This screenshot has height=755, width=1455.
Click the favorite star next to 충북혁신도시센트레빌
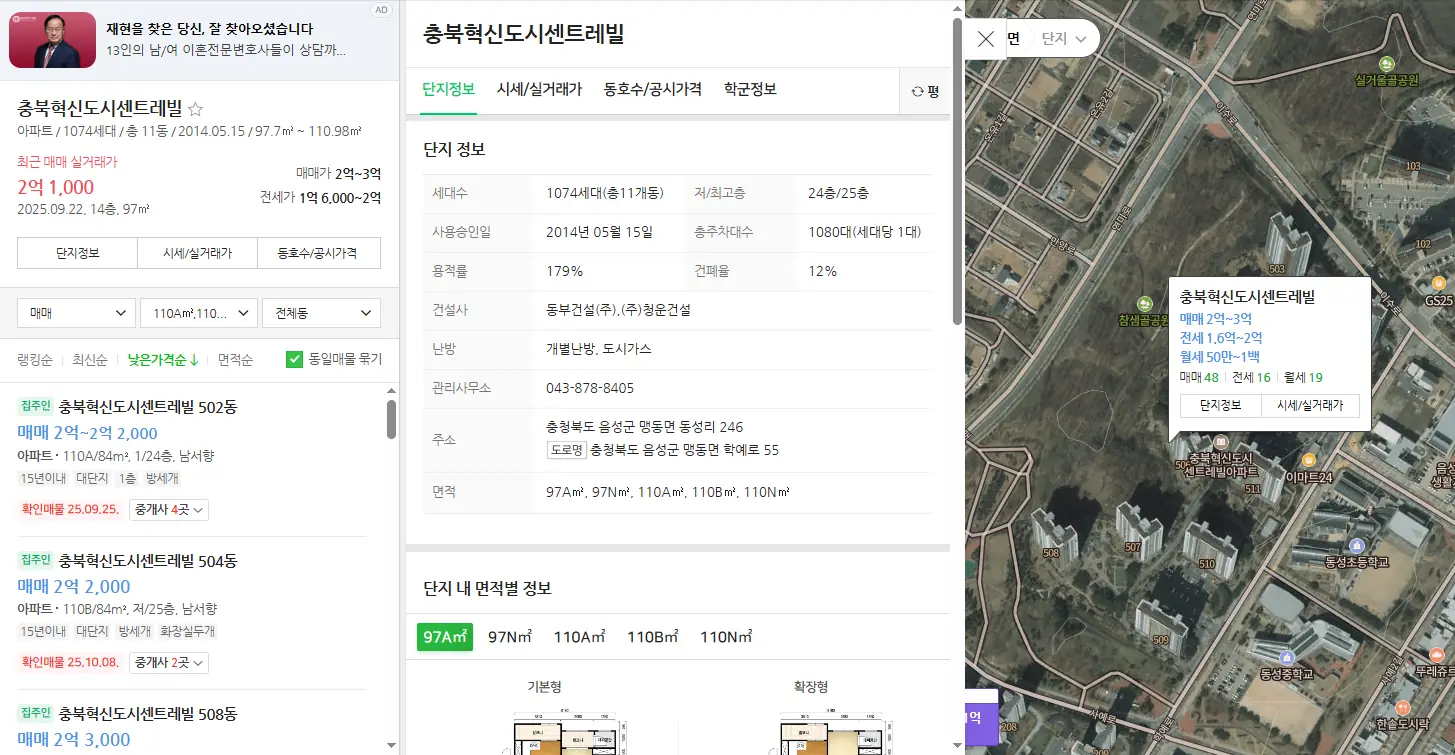pyautogui.click(x=196, y=109)
